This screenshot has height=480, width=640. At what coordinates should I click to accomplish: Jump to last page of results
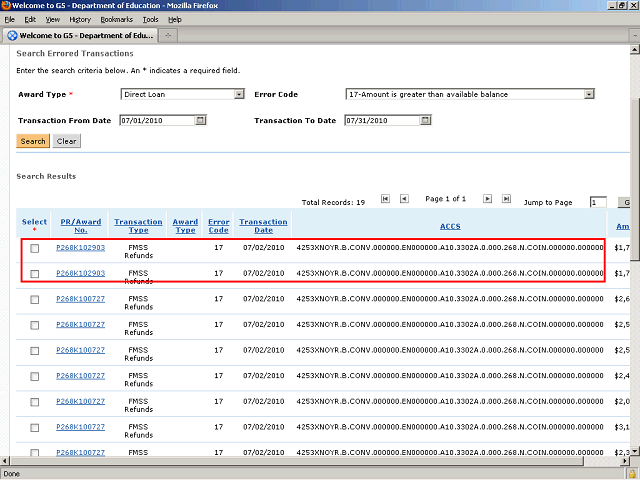click(506, 199)
